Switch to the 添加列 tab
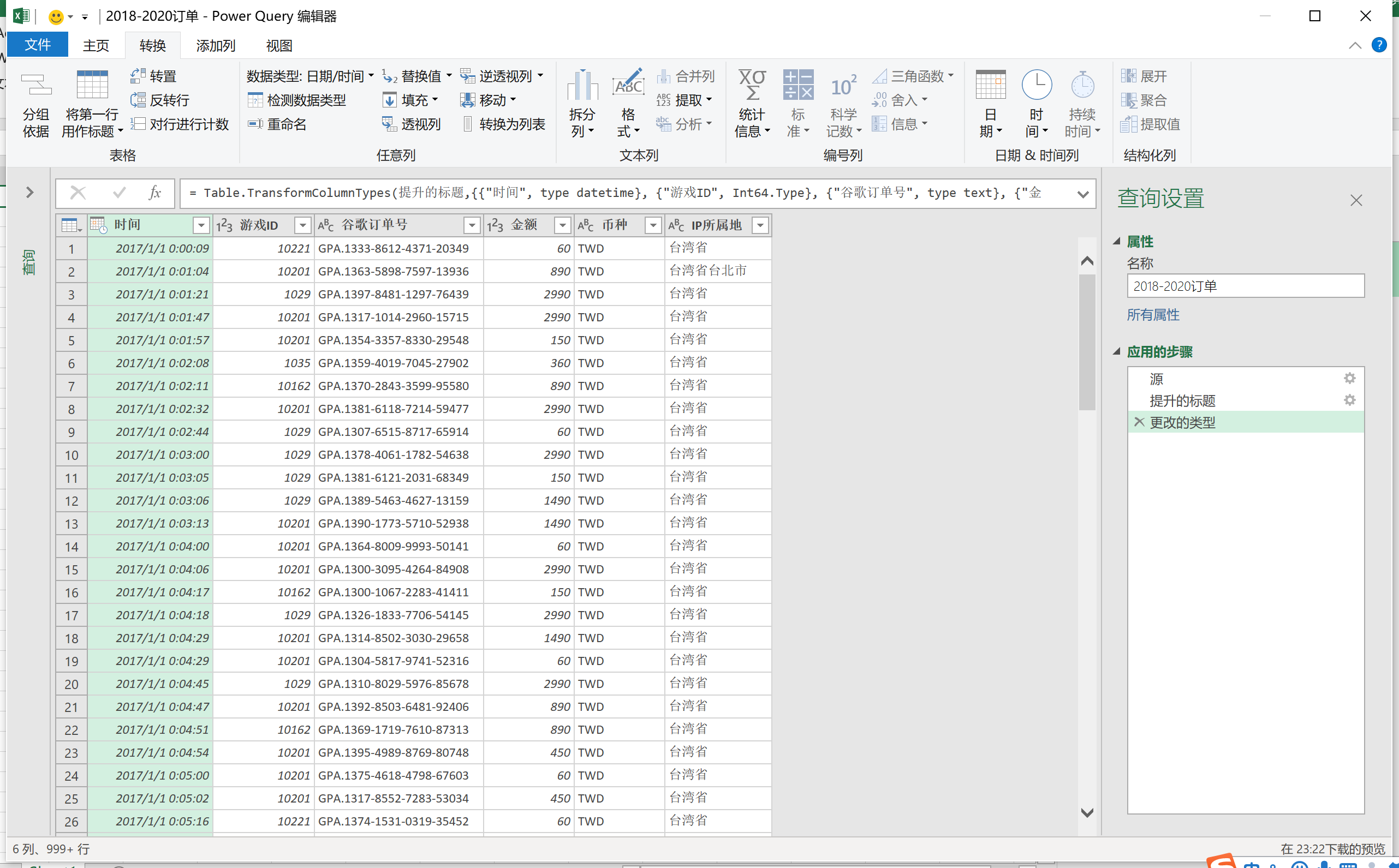Screen dimensions: 1399x868 tap(216, 45)
